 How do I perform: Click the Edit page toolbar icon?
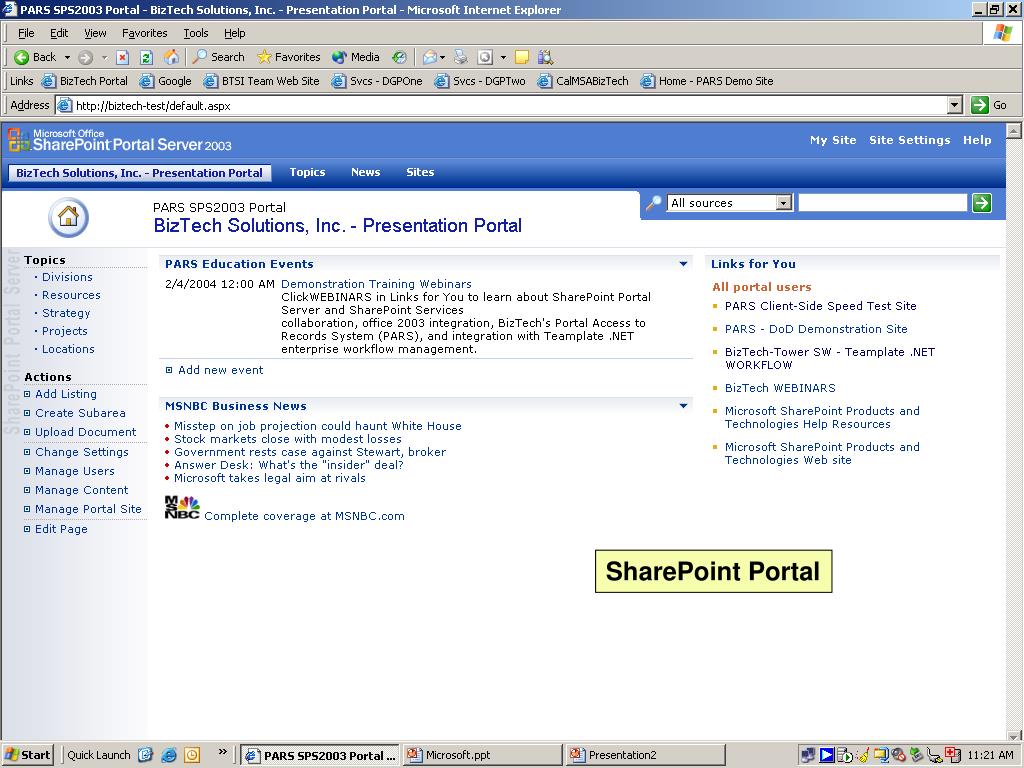tap(485, 57)
